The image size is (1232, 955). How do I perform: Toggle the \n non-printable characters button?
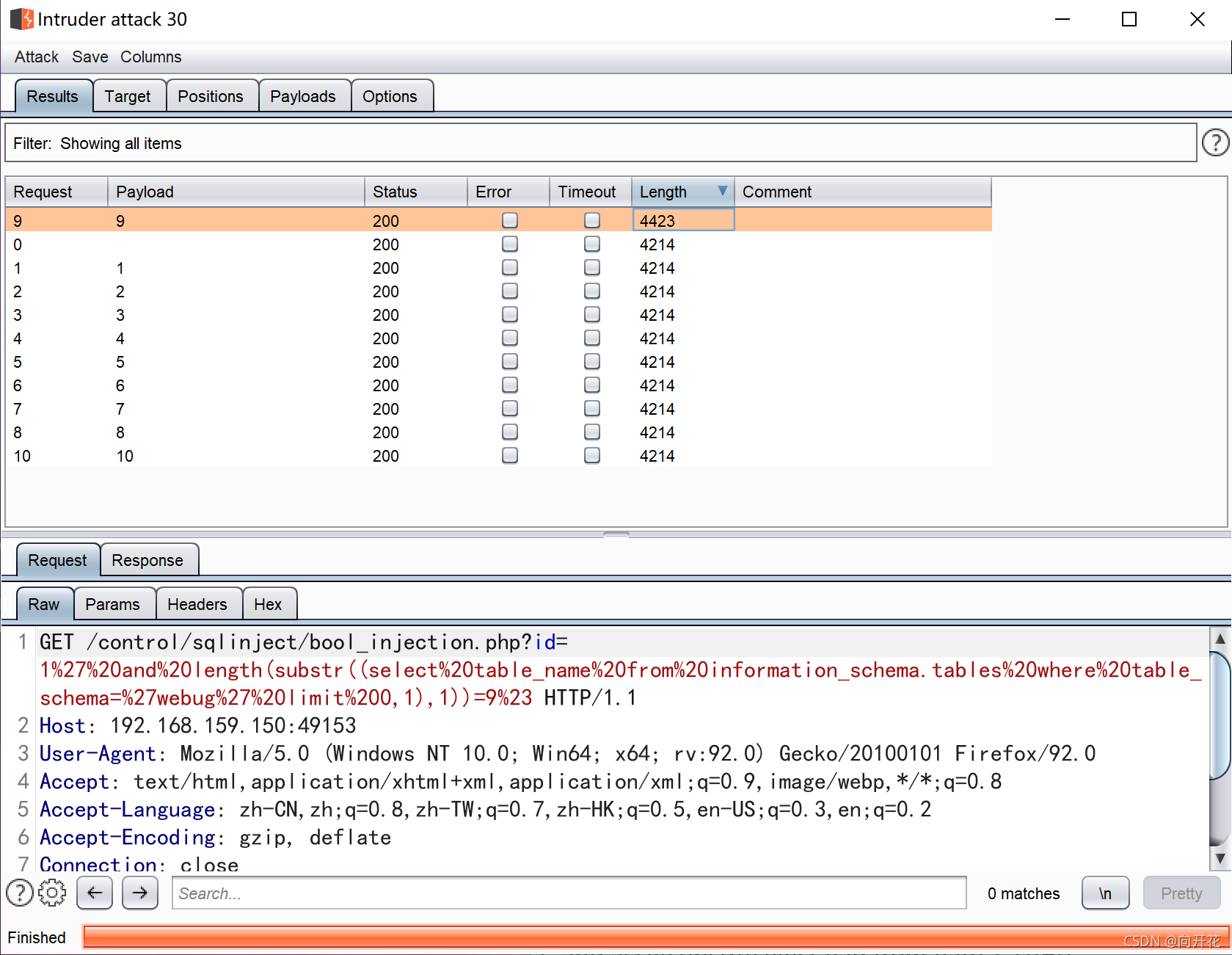click(1105, 893)
